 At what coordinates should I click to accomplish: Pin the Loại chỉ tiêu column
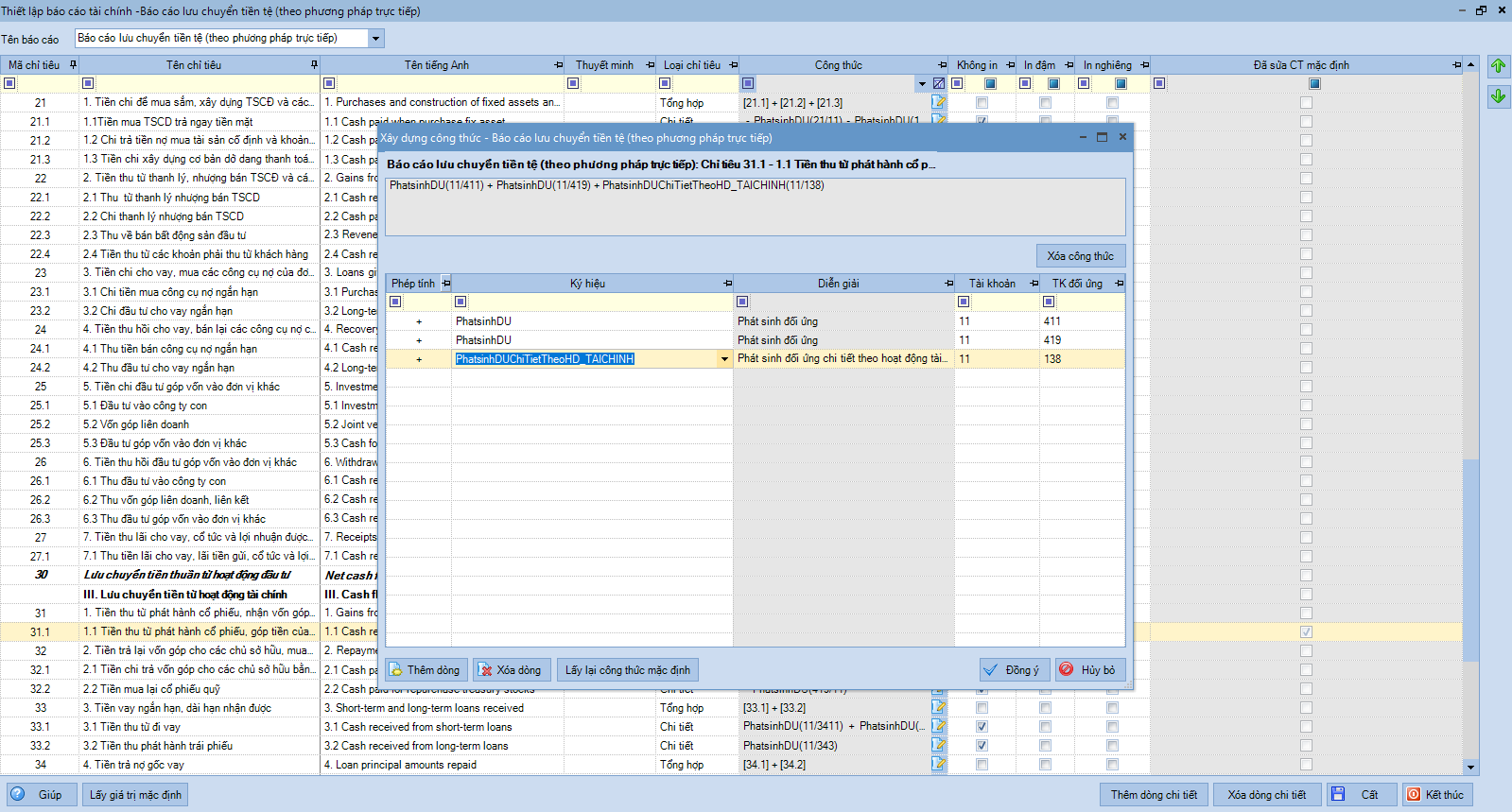click(733, 65)
